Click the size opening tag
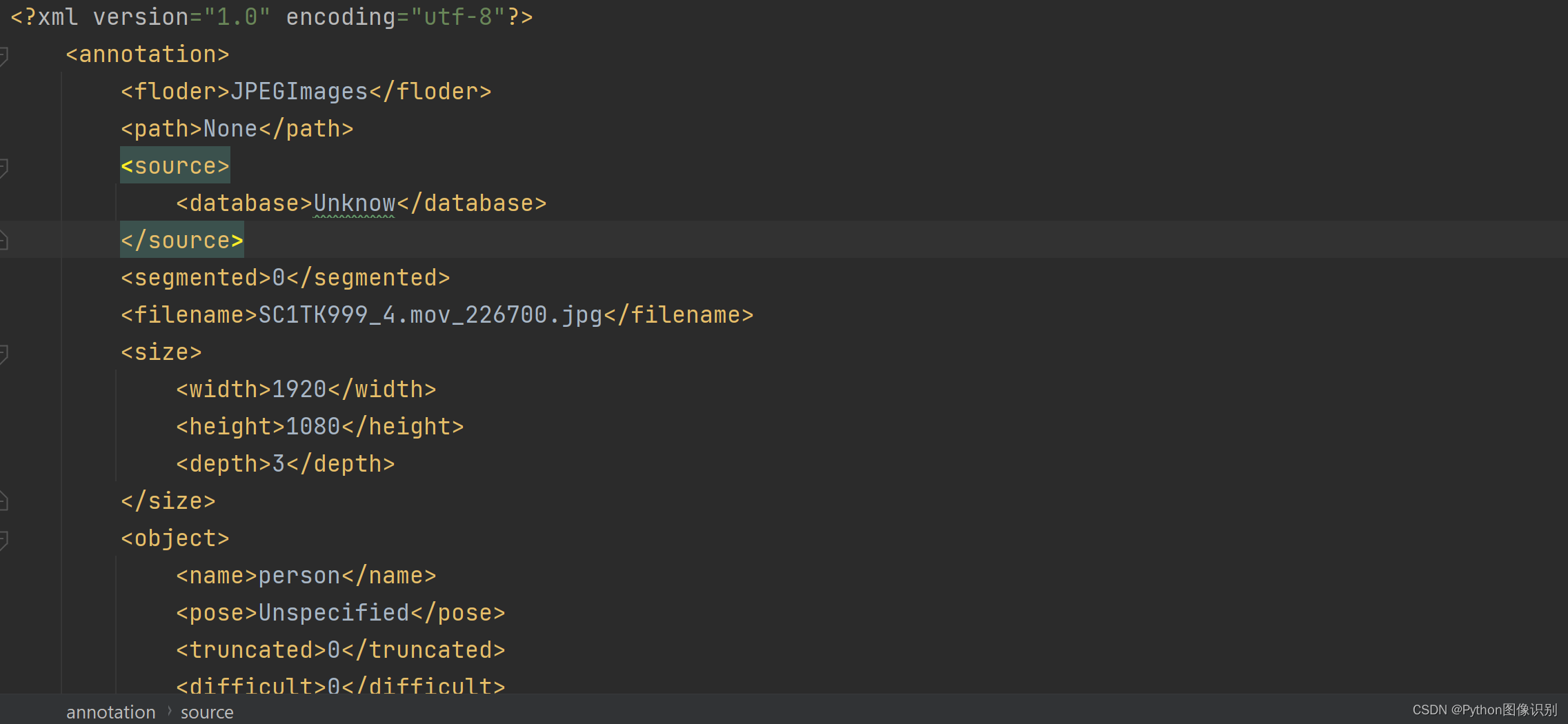 161,352
